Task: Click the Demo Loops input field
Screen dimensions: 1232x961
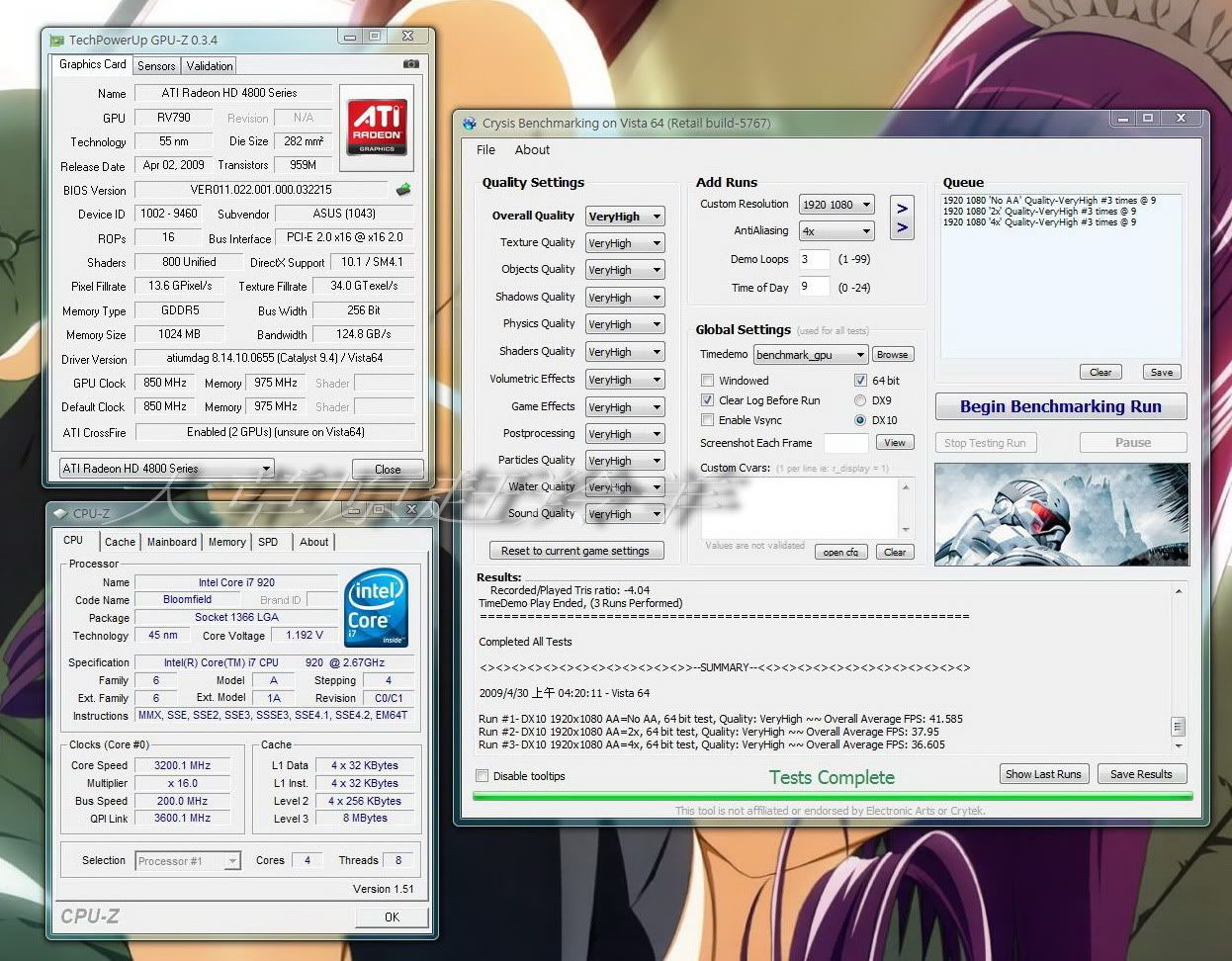Action: [814, 259]
